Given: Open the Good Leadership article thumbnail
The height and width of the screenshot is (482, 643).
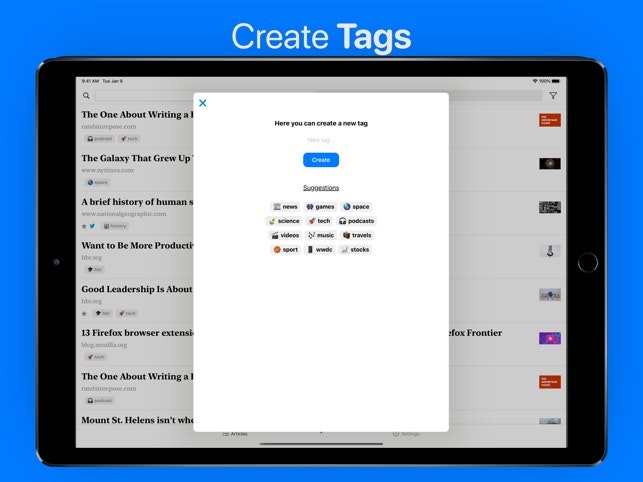Looking at the screenshot, I should click(x=550, y=295).
